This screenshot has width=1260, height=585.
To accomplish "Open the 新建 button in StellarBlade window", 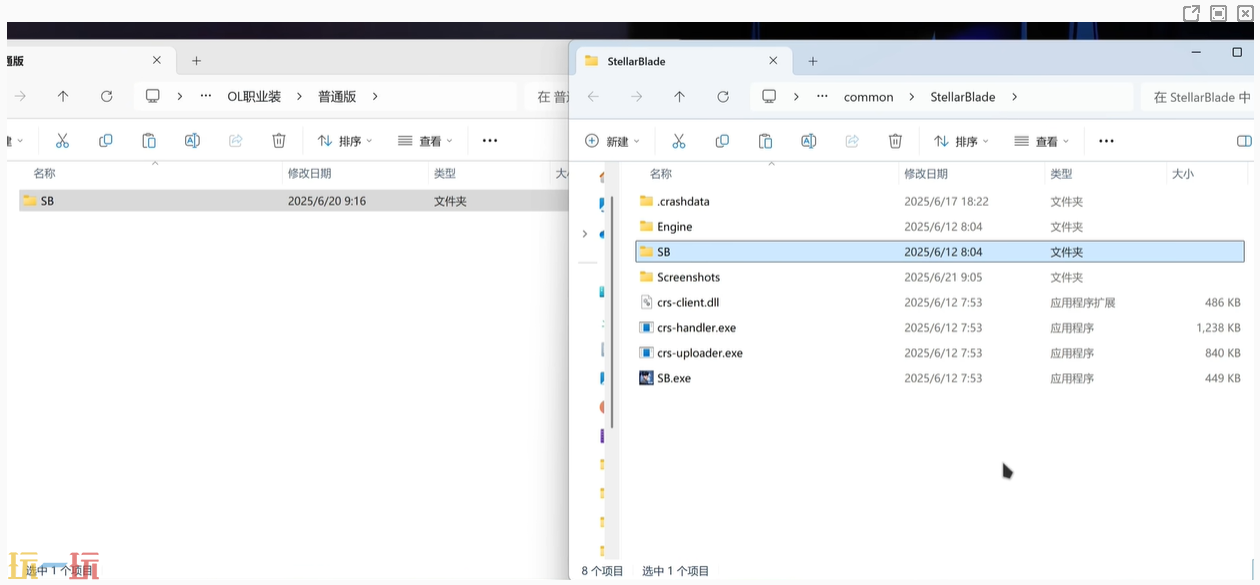I will 612,141.
